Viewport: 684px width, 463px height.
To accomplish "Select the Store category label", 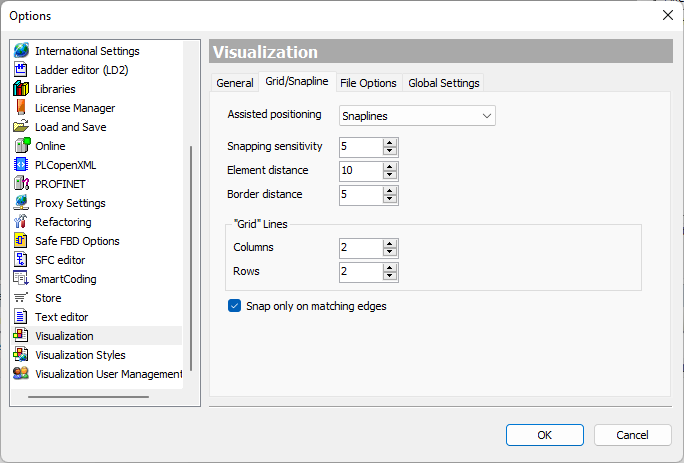I will click(x=48, y=298).
